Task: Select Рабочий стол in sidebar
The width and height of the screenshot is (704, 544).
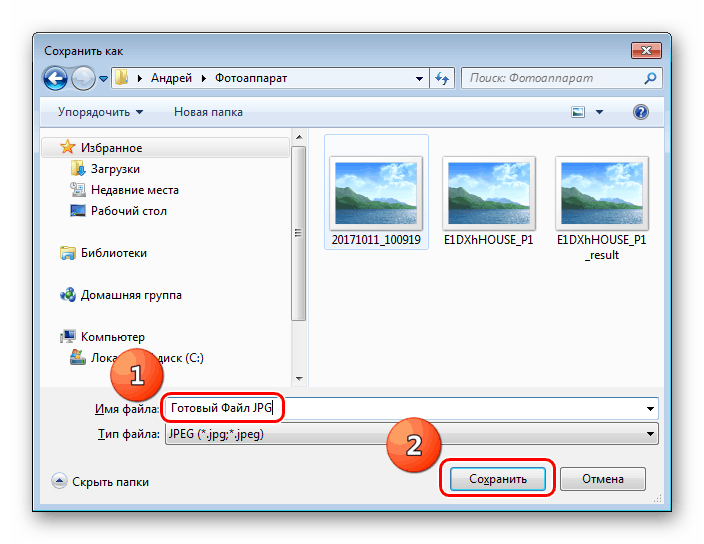Action: coord(128,211)
